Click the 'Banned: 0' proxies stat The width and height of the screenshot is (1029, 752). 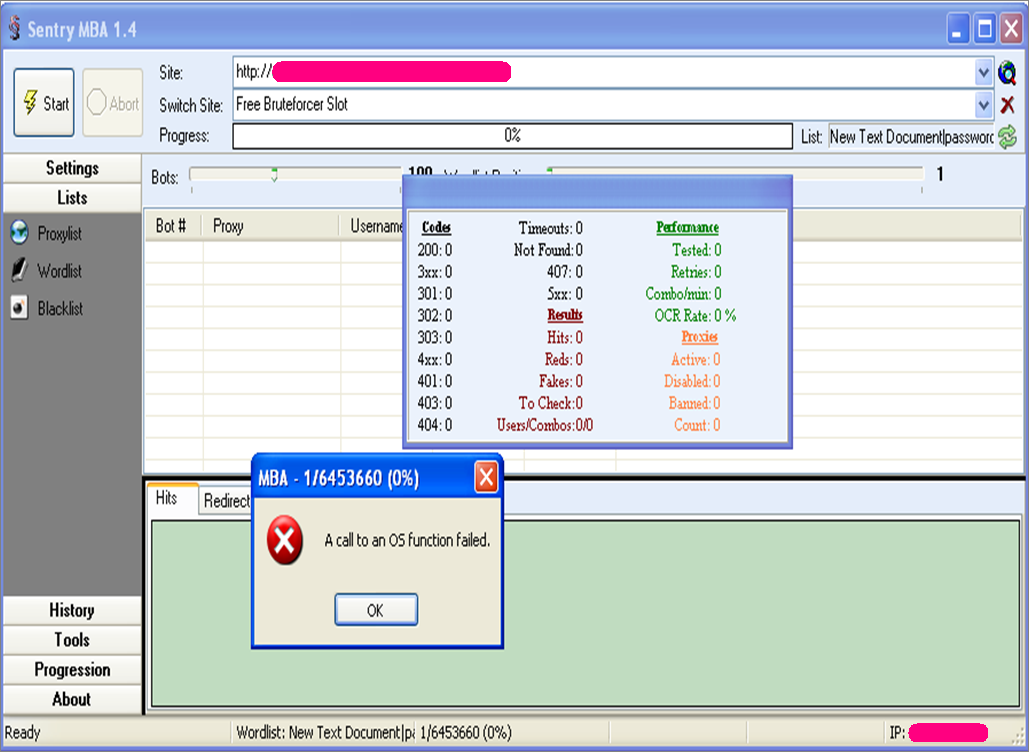694,403
